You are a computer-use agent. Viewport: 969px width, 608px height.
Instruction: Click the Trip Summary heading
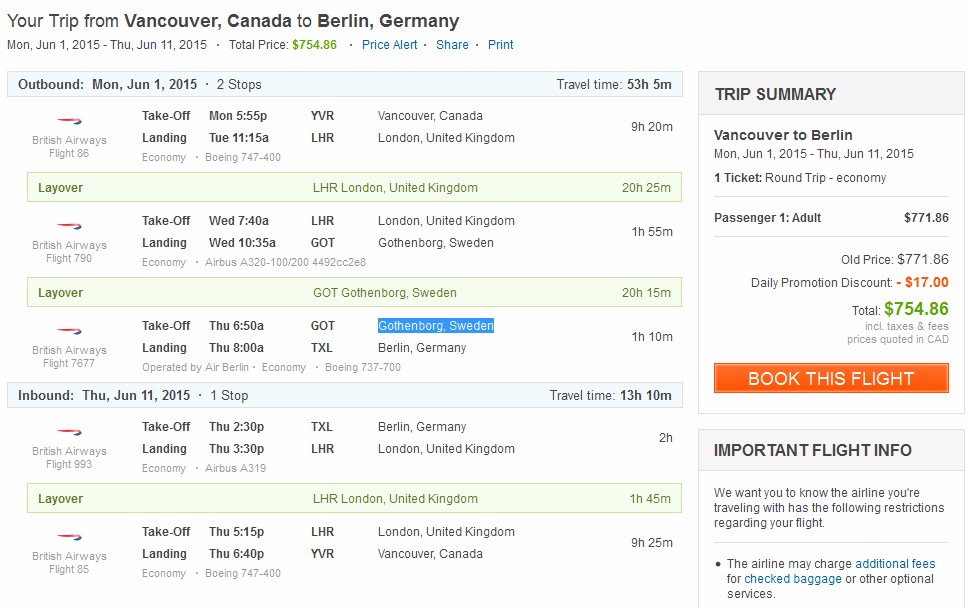(775, 94)
